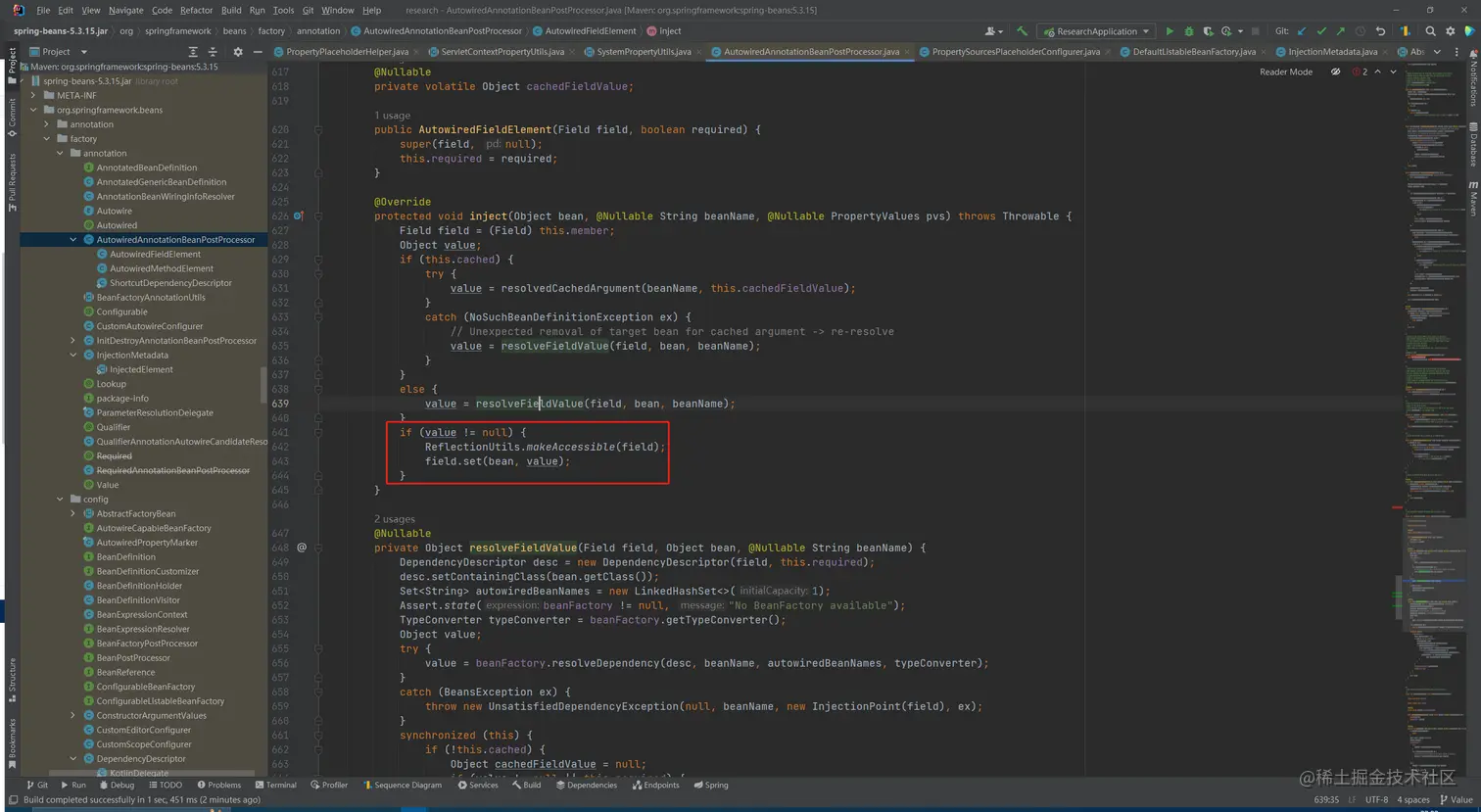
Task: Open the Profiler tool window
Action: coord(329,785)
